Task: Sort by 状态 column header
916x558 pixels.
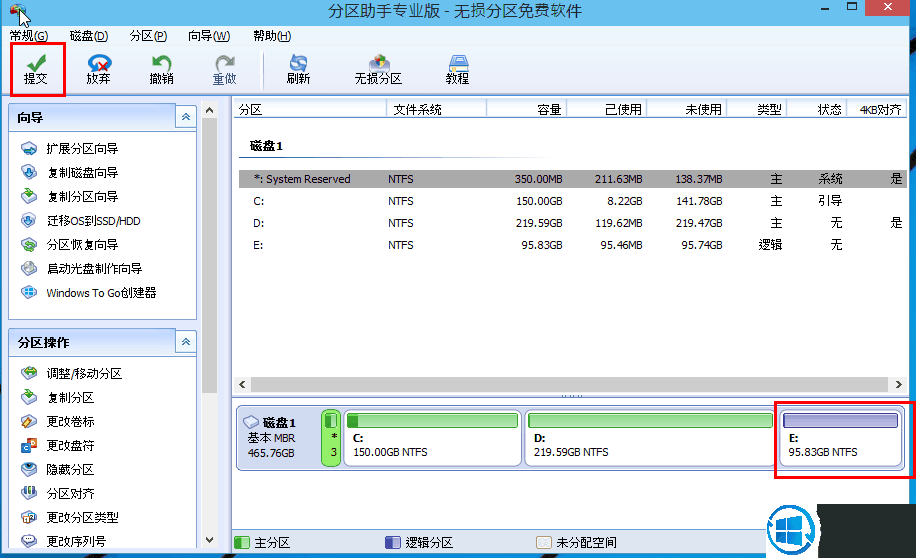Action: pyautogui.click(x=817, y=109)
